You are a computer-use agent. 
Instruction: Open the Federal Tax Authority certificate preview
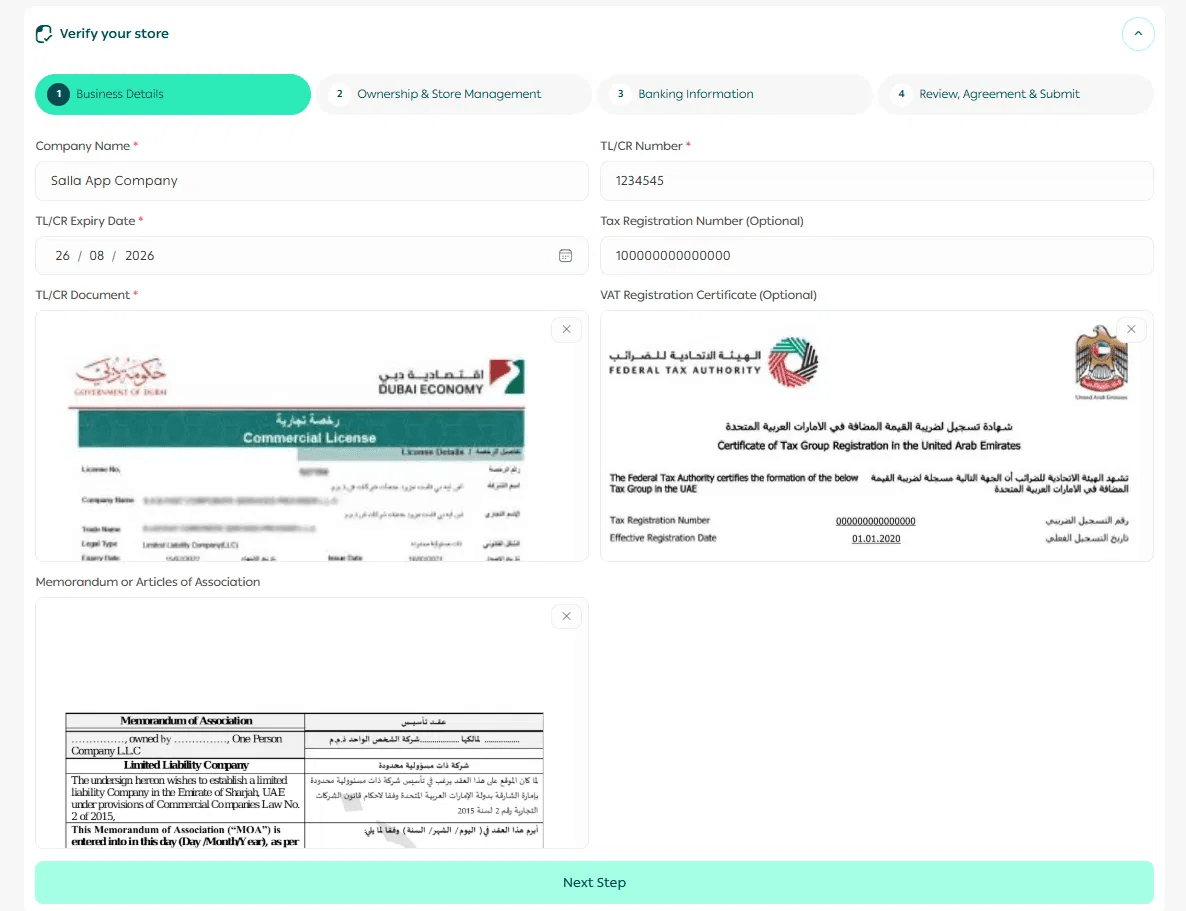(x=877, y=436)
